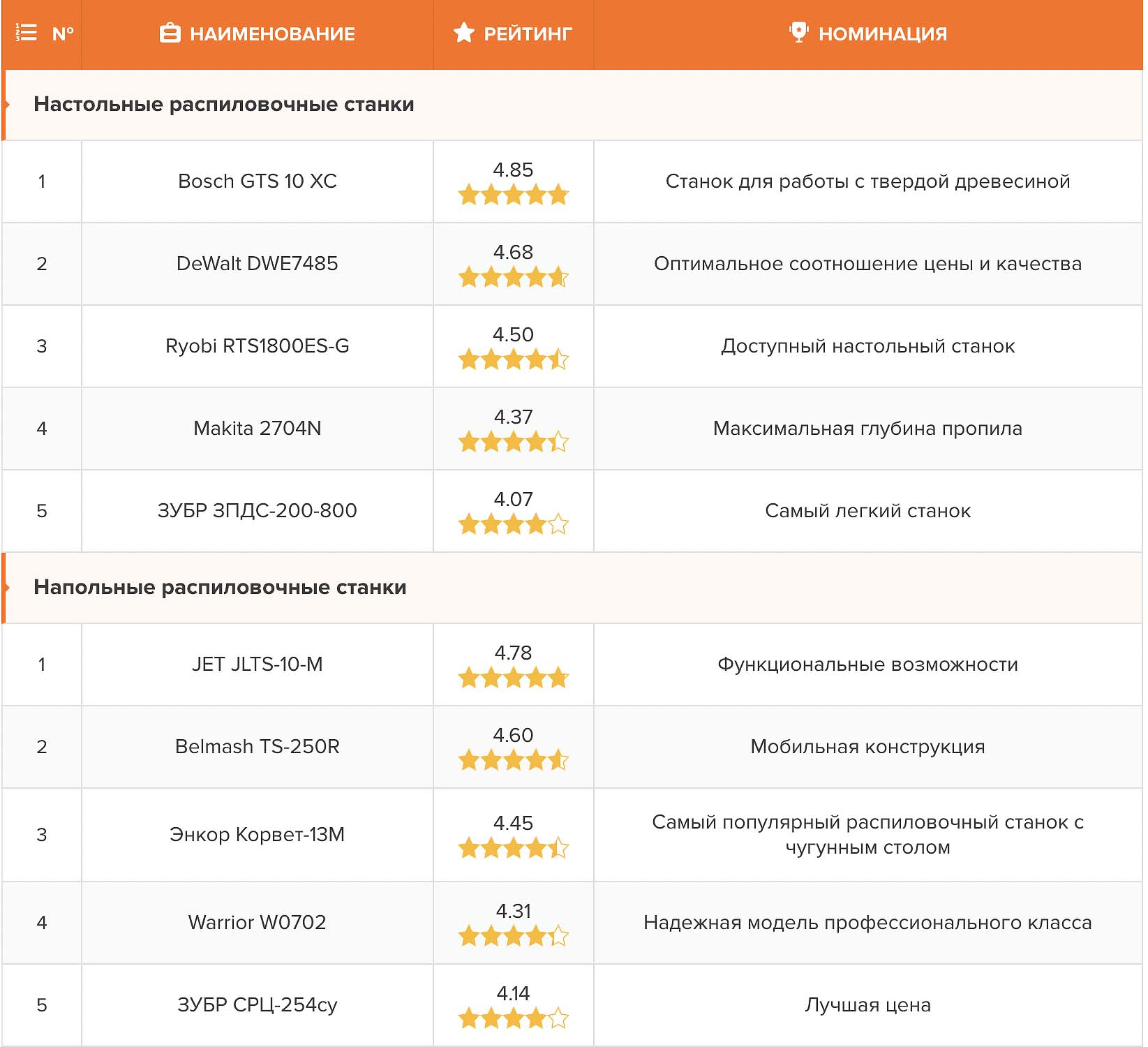
Task: Click the Мобильная конструкция nomination text
Action: (867, 747)
